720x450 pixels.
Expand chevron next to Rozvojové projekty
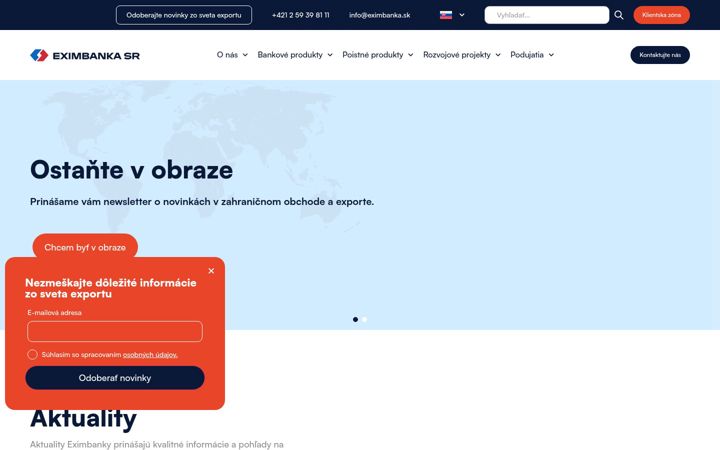[498, 55]
